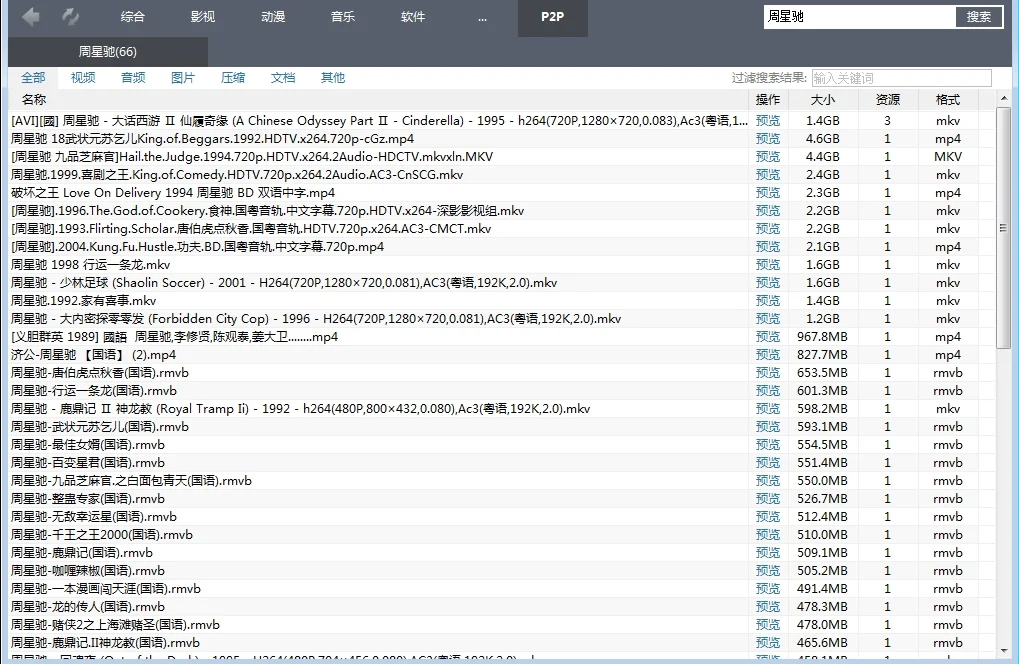Open the 动漫 section

(272, 17)
